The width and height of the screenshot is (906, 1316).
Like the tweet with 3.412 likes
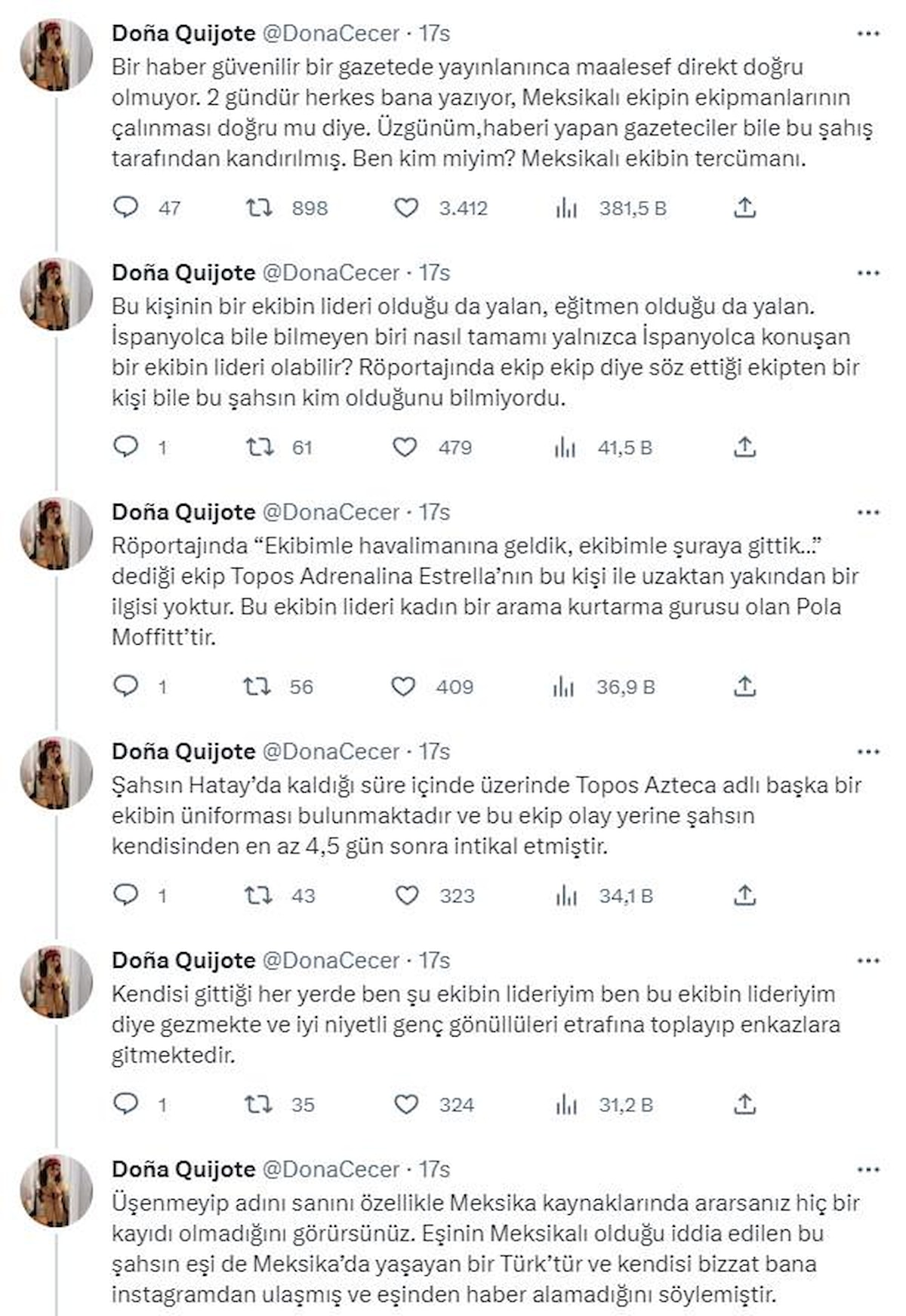406,208
